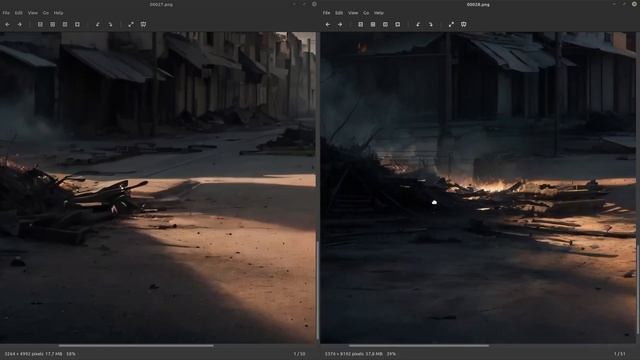Click second zoom icon in 00028.png toolbar
Viewport: 640px width, 360px height.
pyautogui.click(x=373, y=24)
